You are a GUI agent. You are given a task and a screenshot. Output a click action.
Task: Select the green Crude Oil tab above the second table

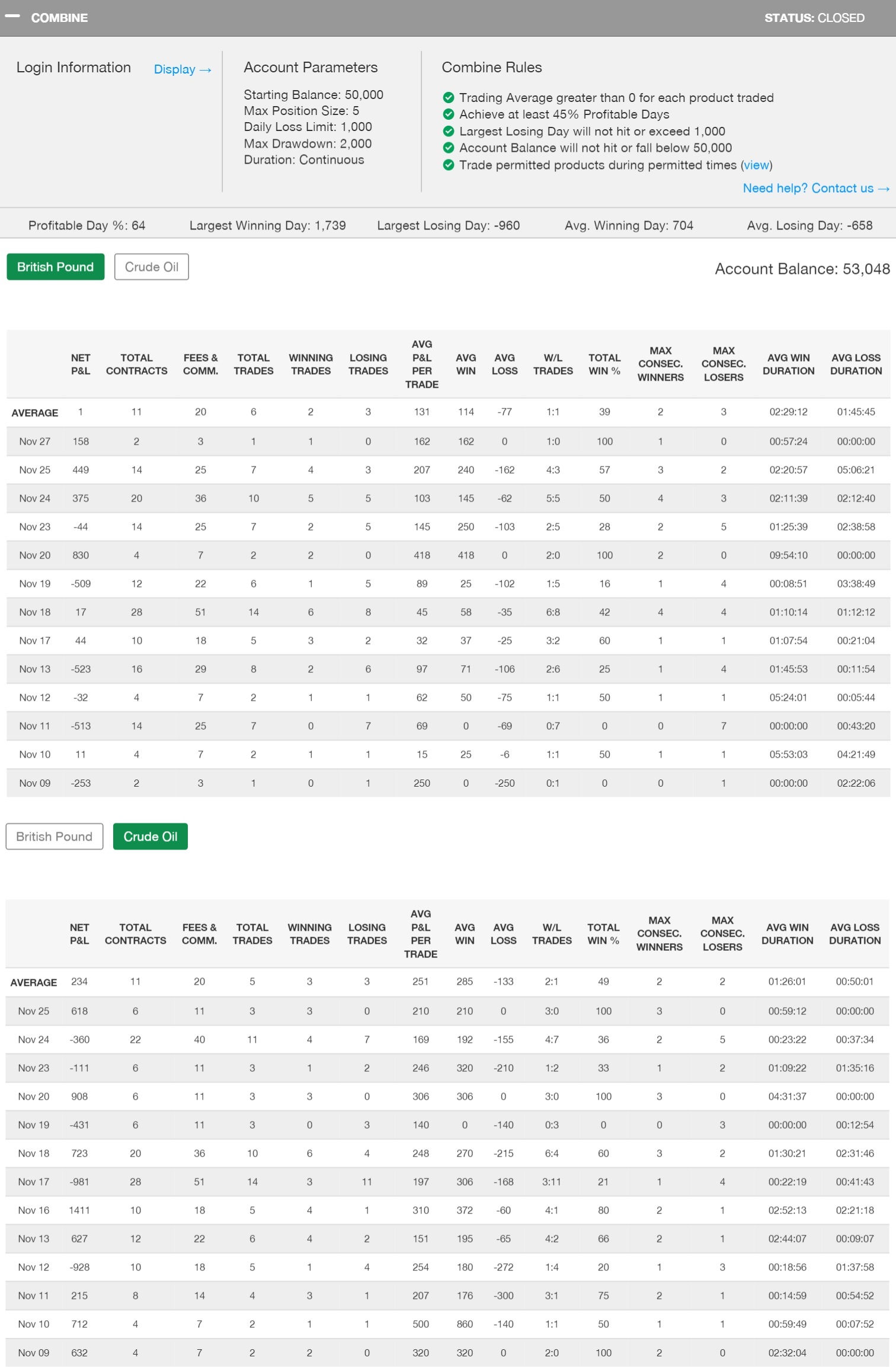(150, 836)
